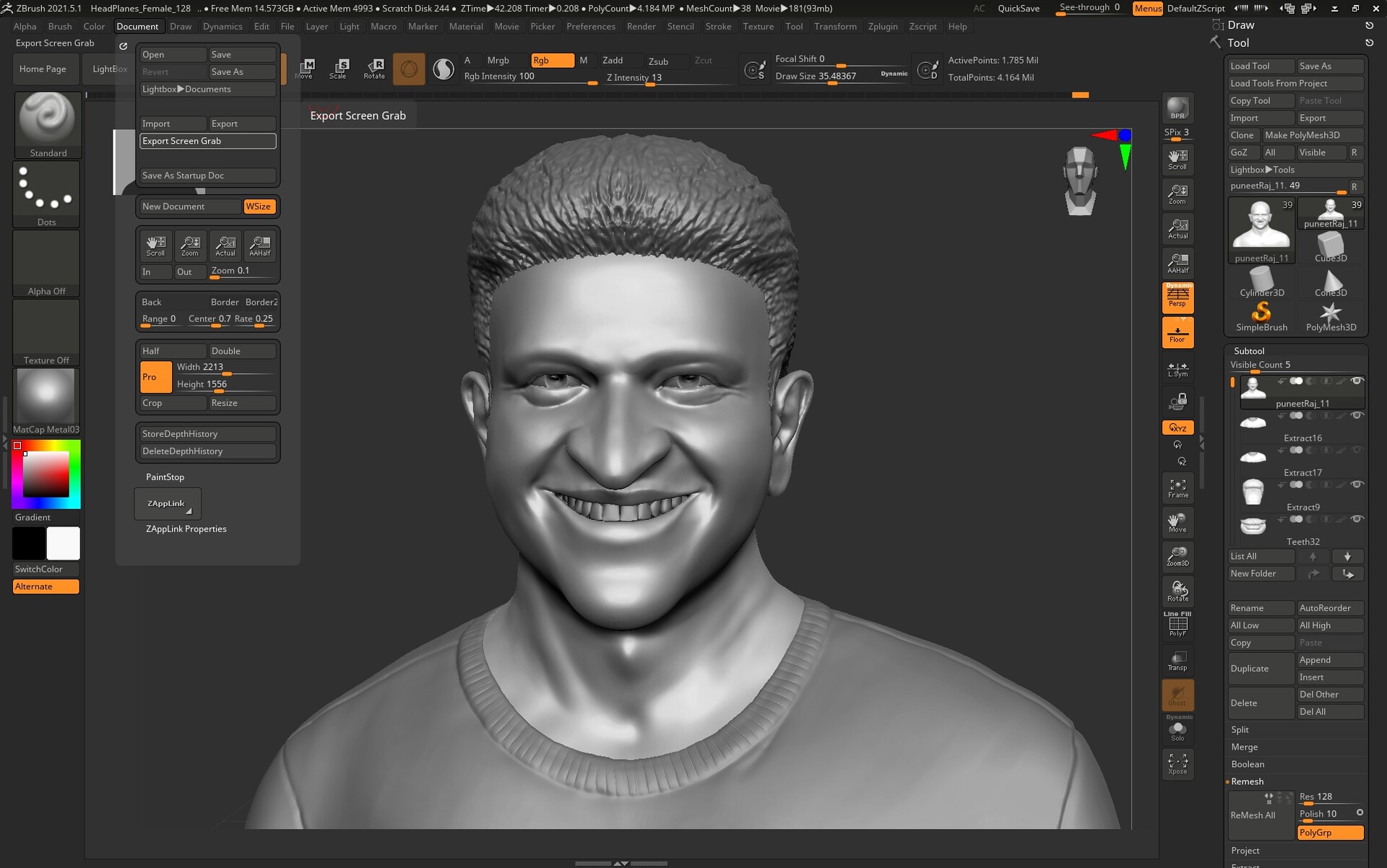This screenshot has width=1387, height=868.
Task: Select the Scroll tool on the right shelf
Action: click(x=1178, y=158)
